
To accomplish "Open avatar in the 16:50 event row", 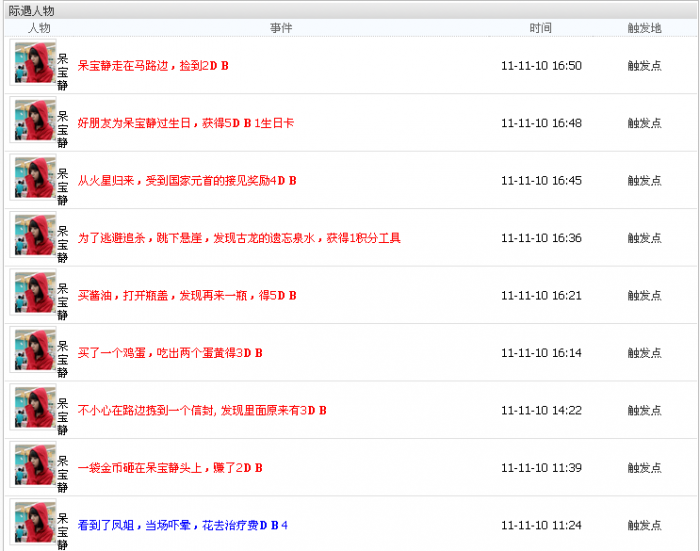I will click(33, 63).
